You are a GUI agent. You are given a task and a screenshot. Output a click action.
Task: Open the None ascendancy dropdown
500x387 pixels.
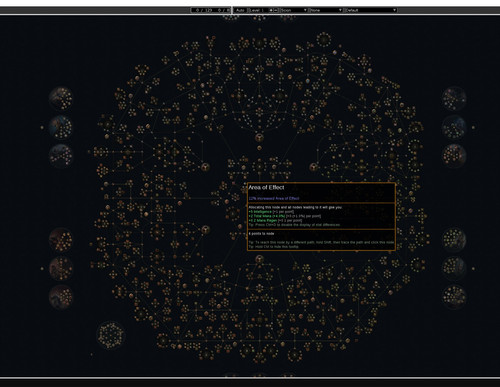(x=326, y=10)
